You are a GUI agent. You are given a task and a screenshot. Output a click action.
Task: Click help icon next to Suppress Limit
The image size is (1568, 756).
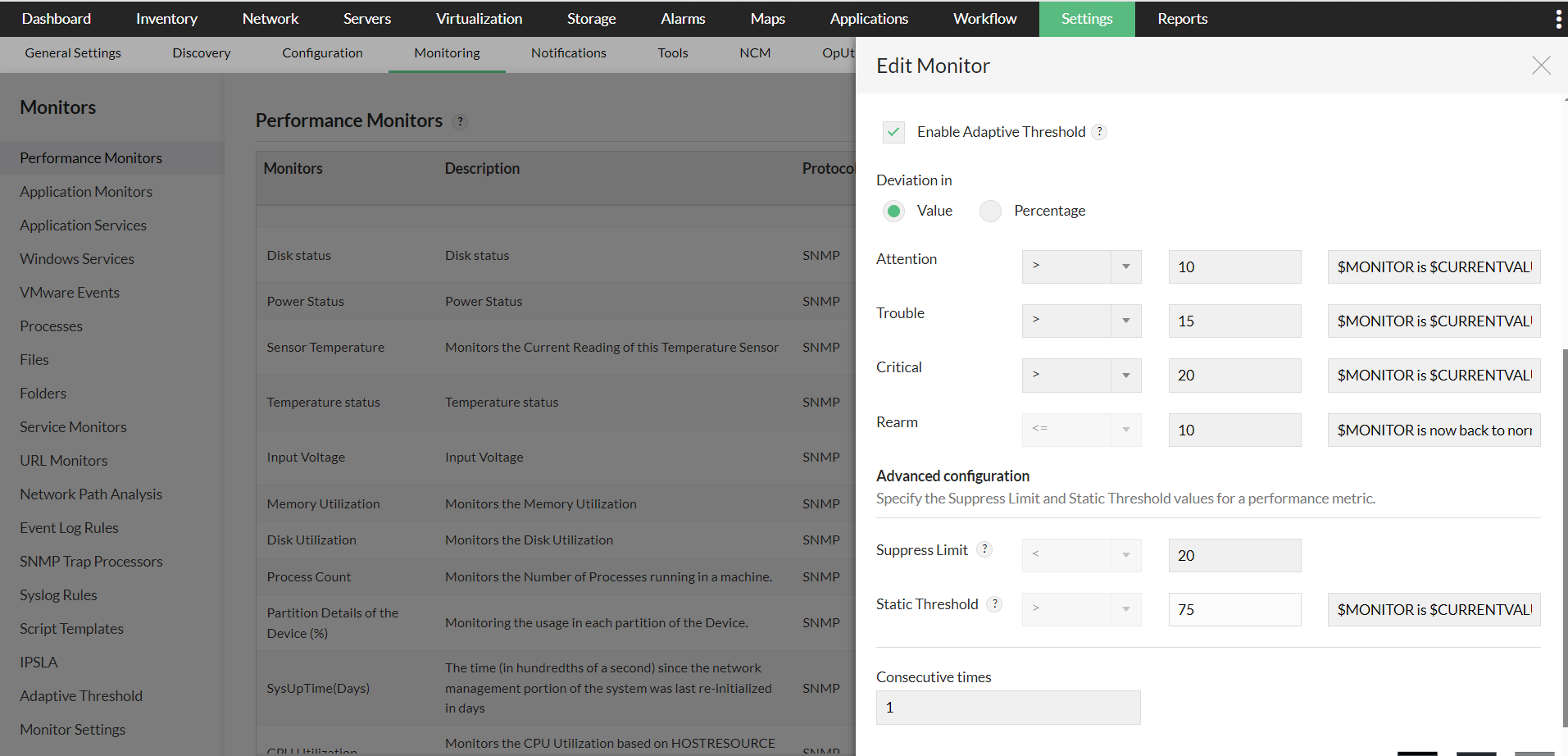point(985,549)
